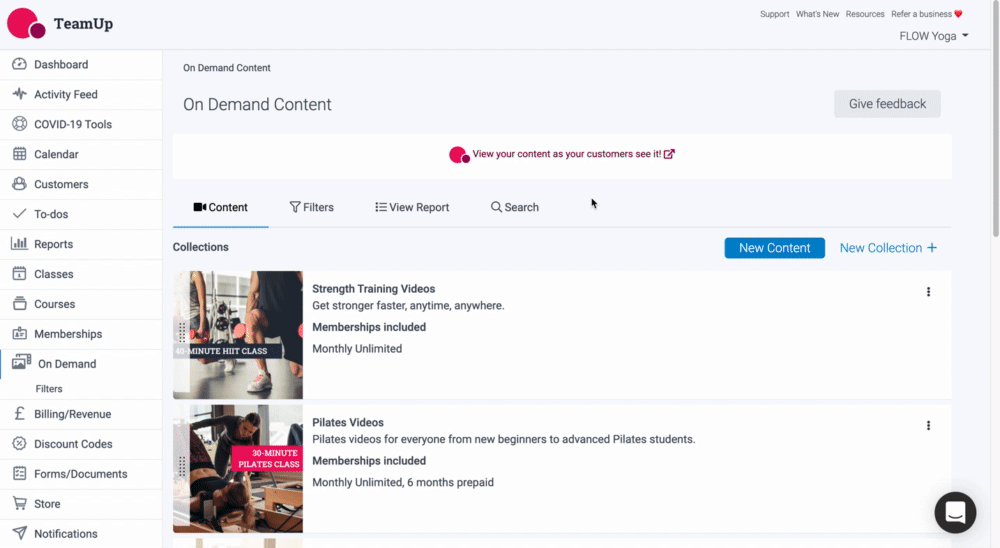Switch to the View Report tab
The width and height of the screenshot is (1000, 548).
[x=412, y=208]
